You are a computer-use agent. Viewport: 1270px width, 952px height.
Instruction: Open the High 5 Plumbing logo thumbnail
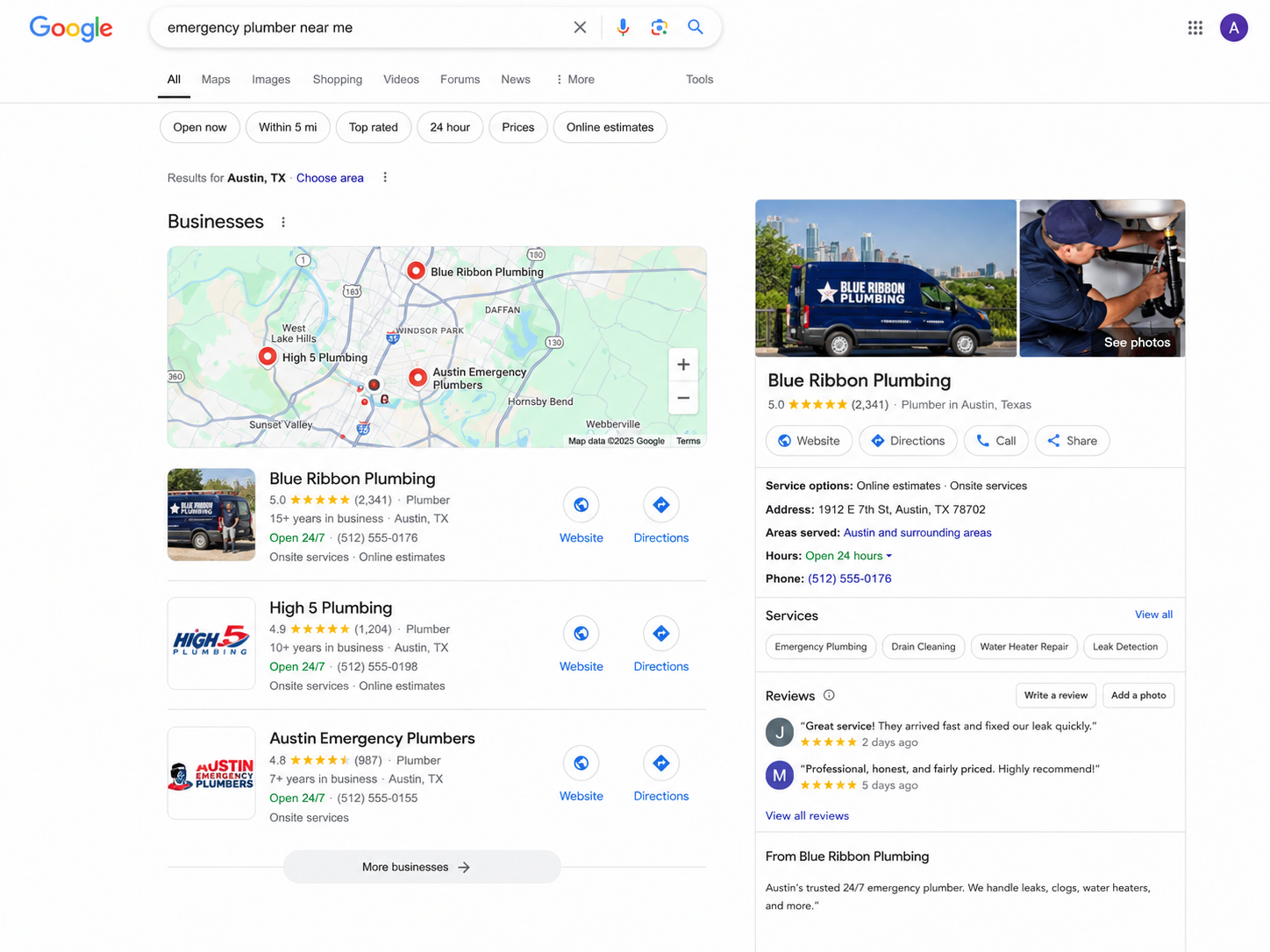tap(211, 643)
